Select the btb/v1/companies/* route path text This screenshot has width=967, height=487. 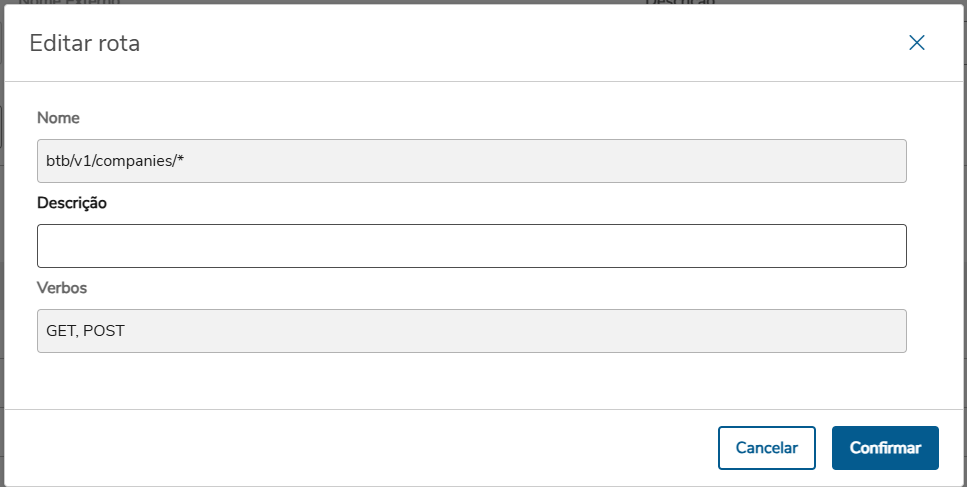(116, 161)
